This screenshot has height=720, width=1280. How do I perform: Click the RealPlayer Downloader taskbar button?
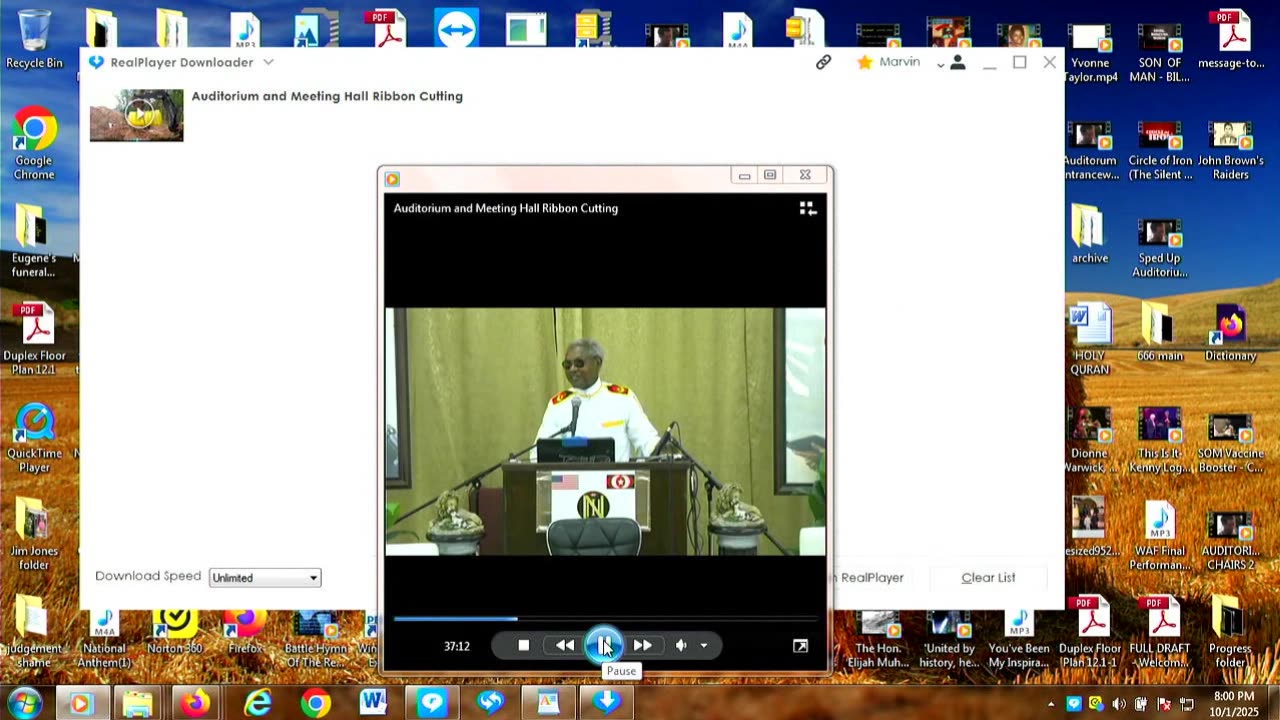click(x=607, y=703)
